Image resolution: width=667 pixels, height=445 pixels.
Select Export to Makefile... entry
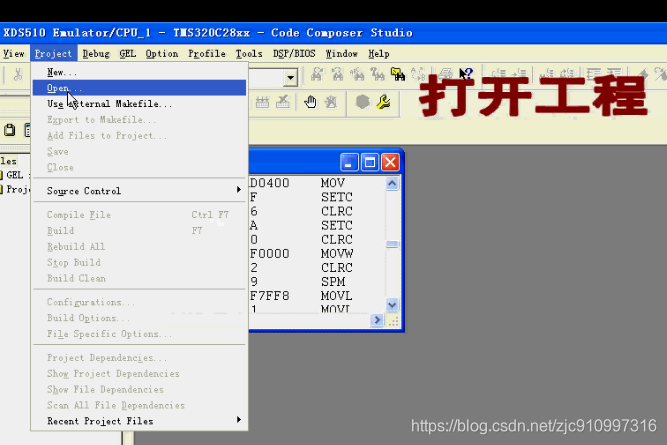pos(140,120)
